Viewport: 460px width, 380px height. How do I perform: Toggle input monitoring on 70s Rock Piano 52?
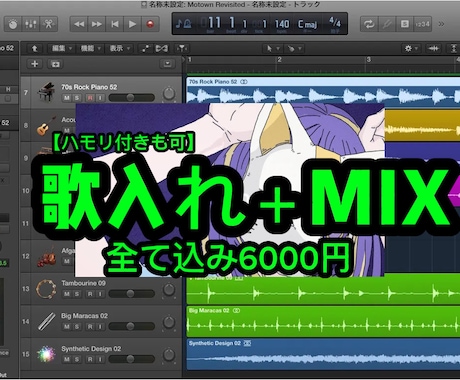[x=100, y=98]
